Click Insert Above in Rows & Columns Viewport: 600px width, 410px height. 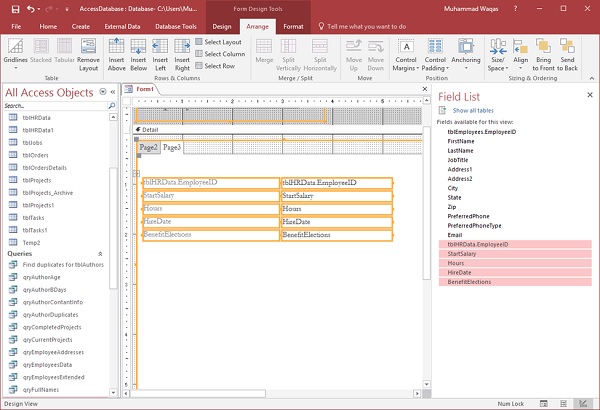[x=118, y=52]
